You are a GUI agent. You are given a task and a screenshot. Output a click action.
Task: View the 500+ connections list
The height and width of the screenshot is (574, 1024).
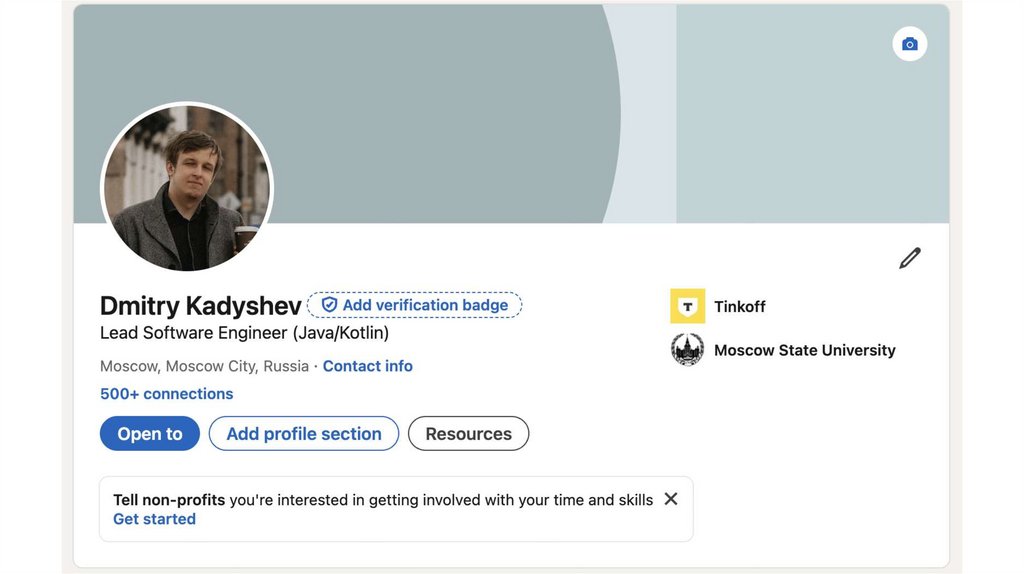[166, 394]
